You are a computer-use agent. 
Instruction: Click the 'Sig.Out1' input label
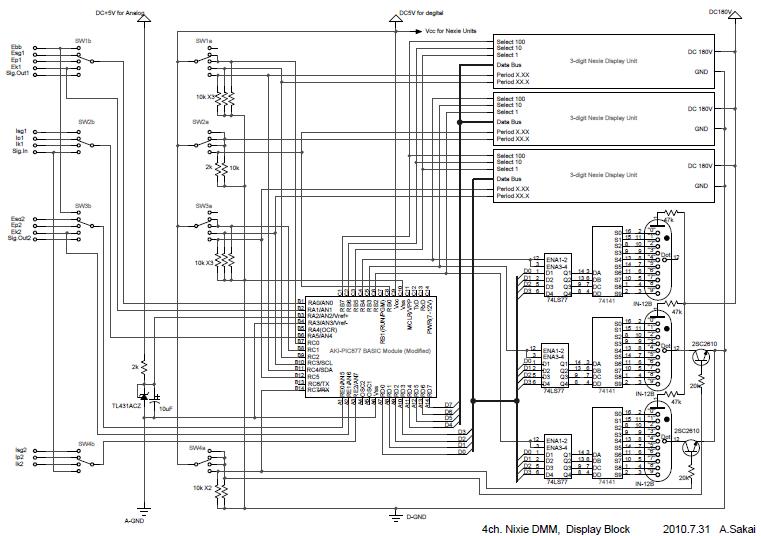tap(17, 73)
